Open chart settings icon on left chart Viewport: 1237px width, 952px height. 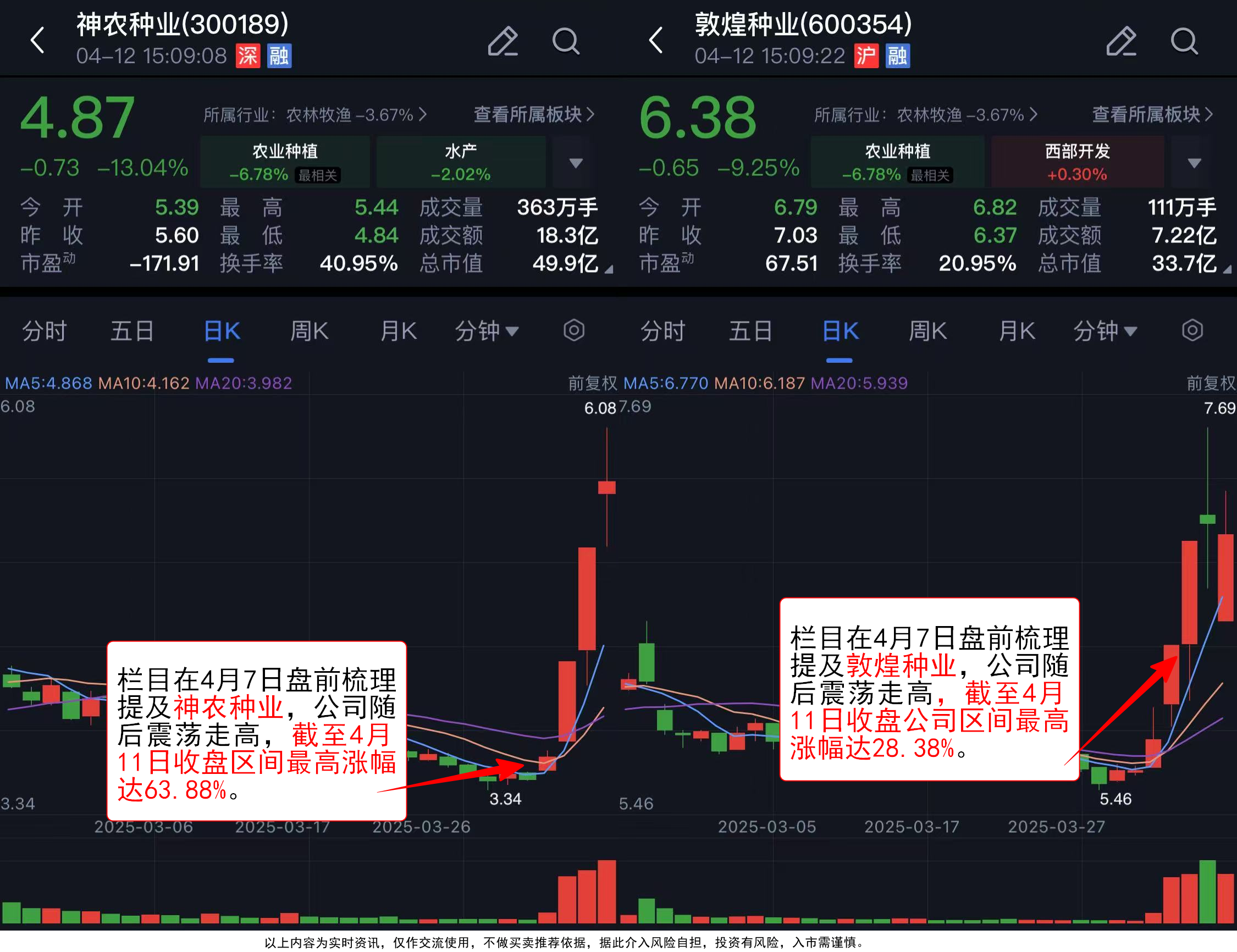click(574, 330)
